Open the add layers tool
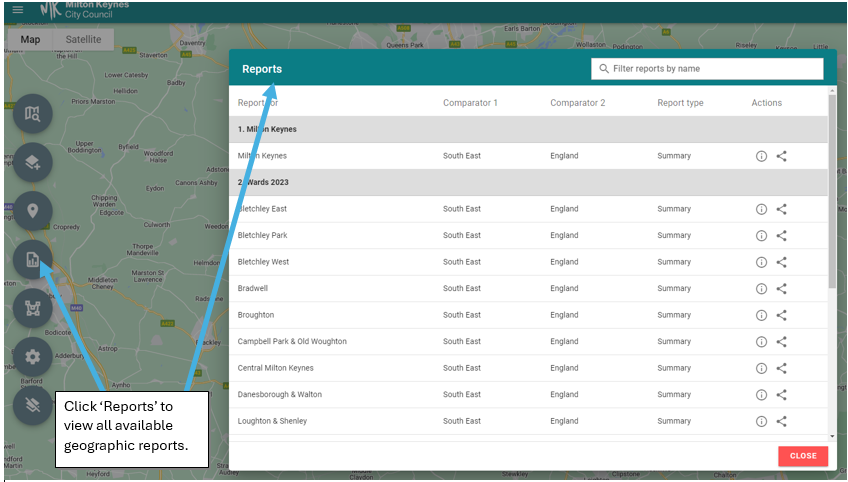Viewport: 848px width, 482px height. [33, 163]
